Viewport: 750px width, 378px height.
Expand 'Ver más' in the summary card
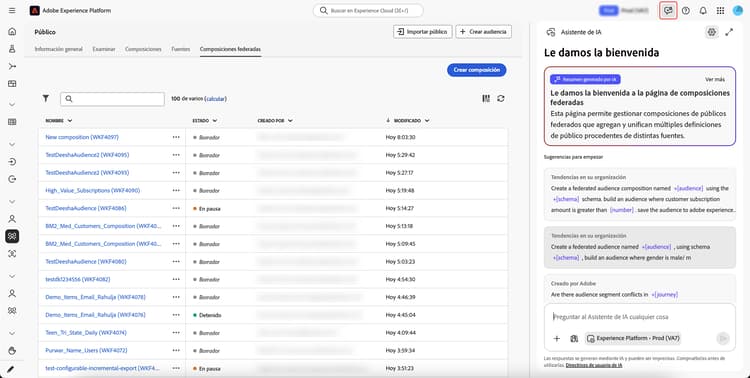[715, 79]
